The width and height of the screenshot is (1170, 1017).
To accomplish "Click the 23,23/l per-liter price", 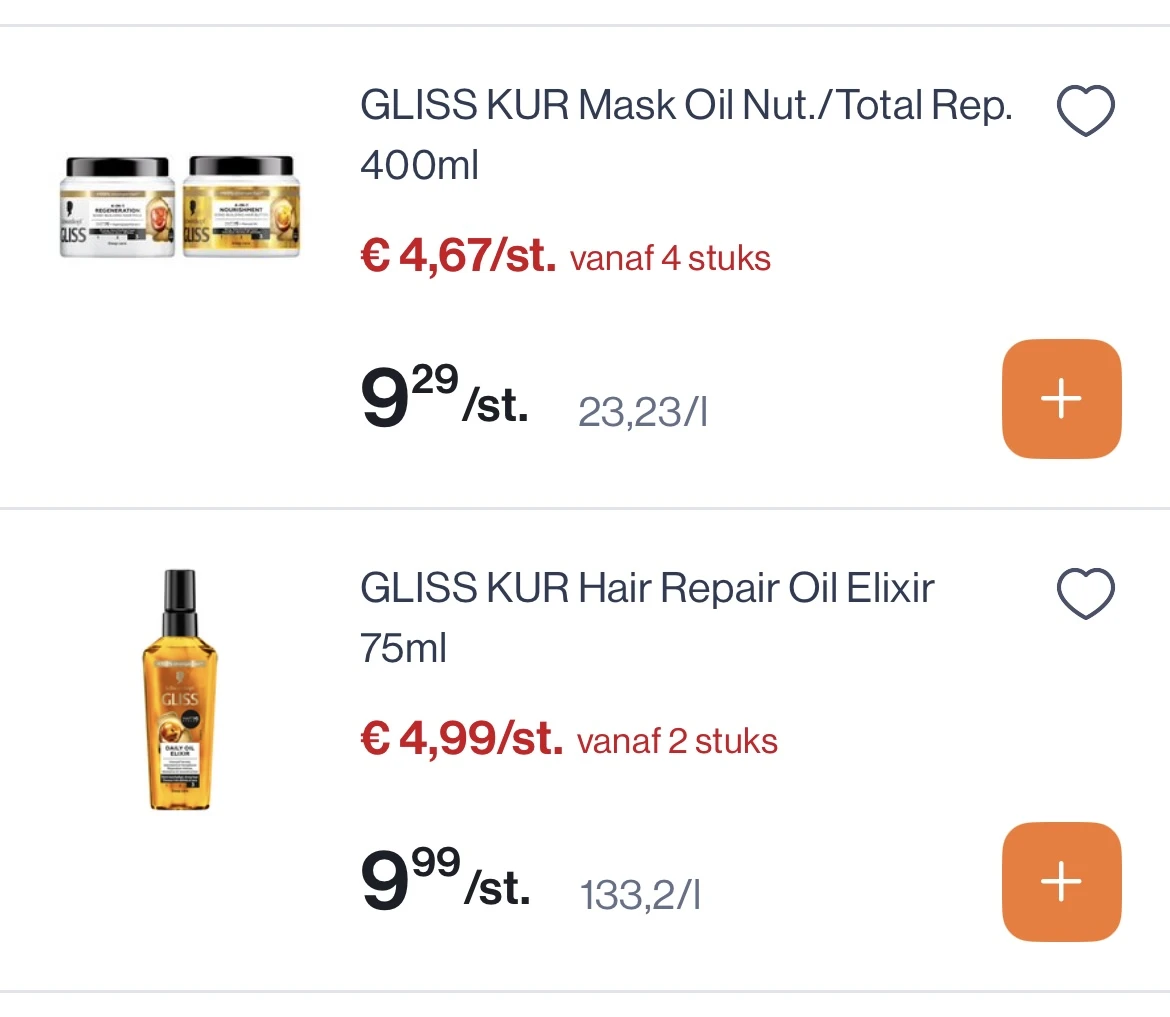I will (x=643, y=409).
